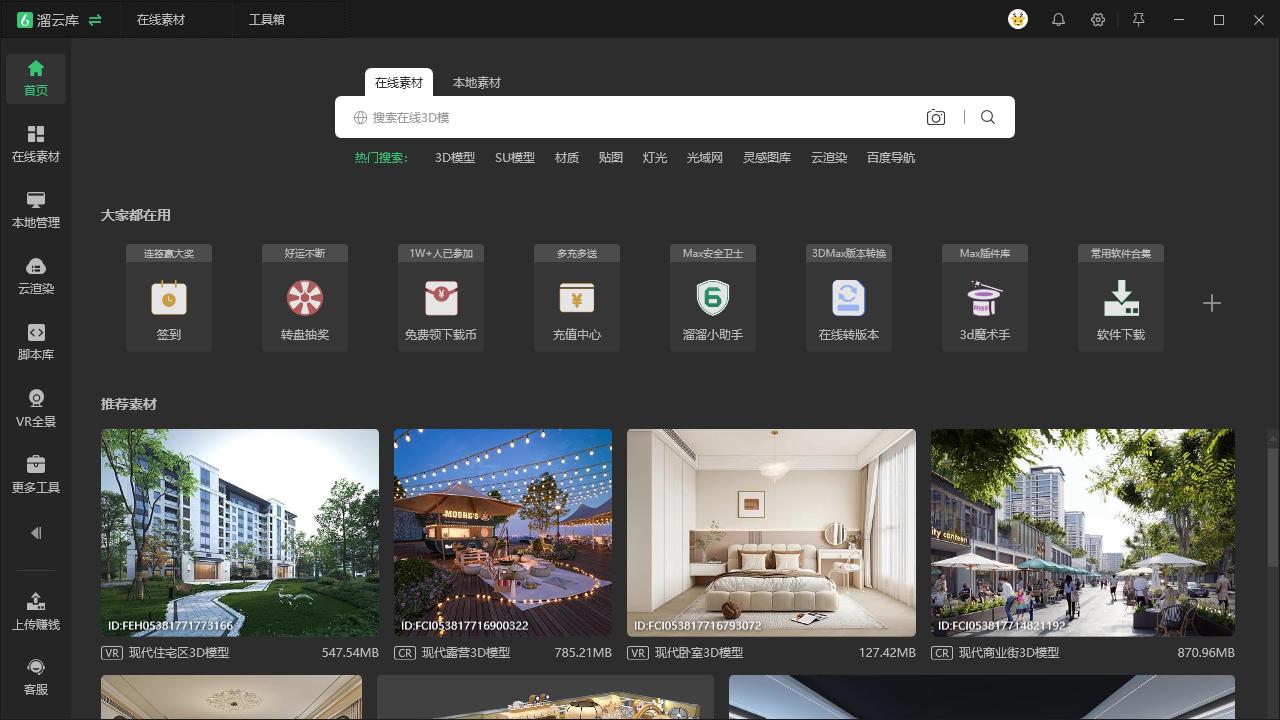Collapse the left sidebar arrow

pyautogui.click(x=35, y=533)
